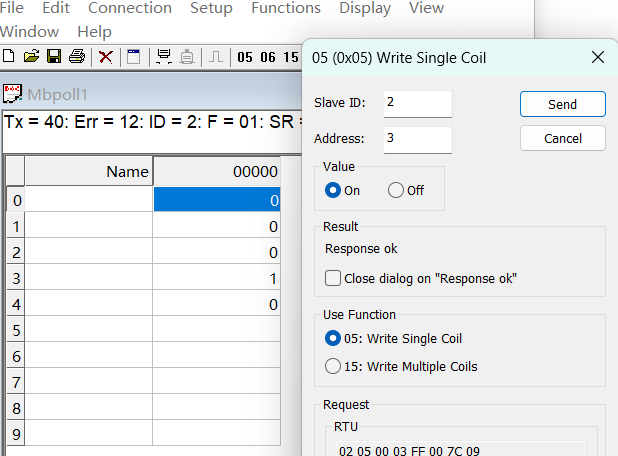Select the On value radio button
The image size is (618, 456).
pos(333,190)
